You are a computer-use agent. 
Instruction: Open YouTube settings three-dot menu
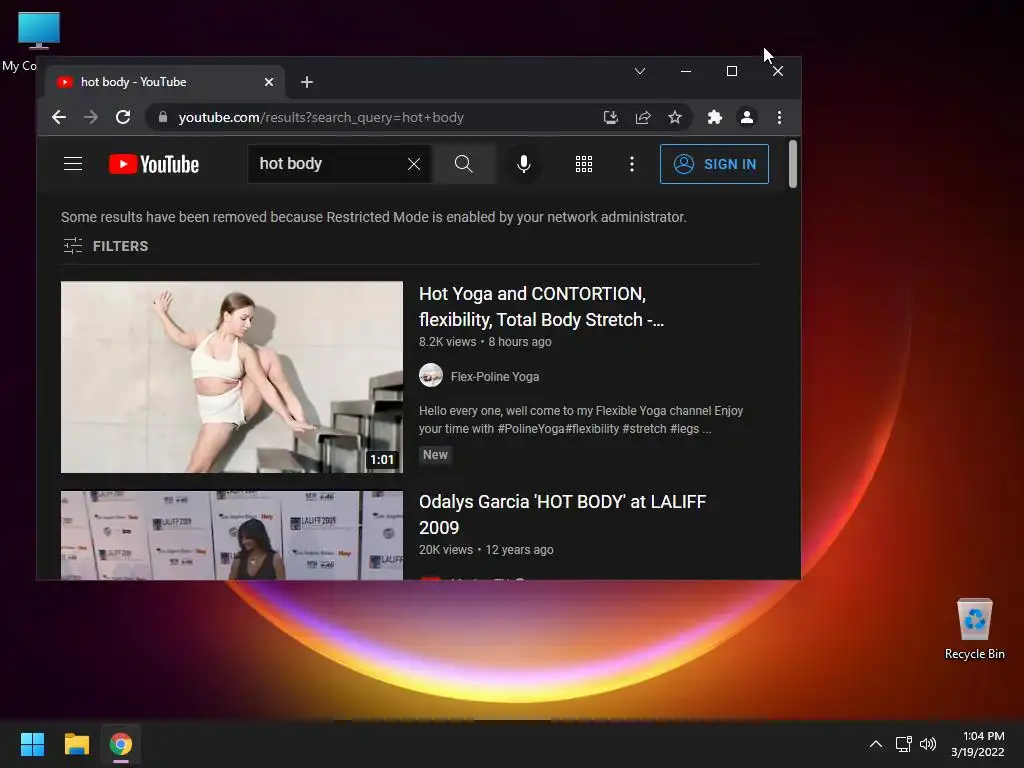pos(632,164)
